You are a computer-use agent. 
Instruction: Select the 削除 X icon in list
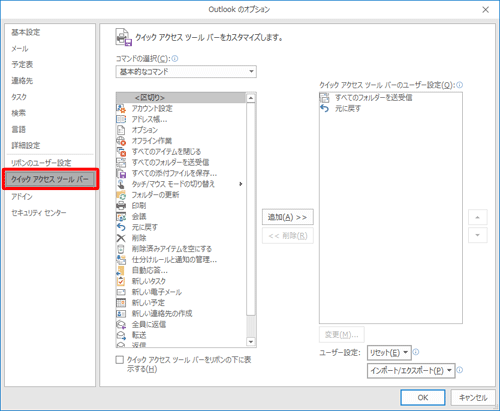[x=121, y=238]
